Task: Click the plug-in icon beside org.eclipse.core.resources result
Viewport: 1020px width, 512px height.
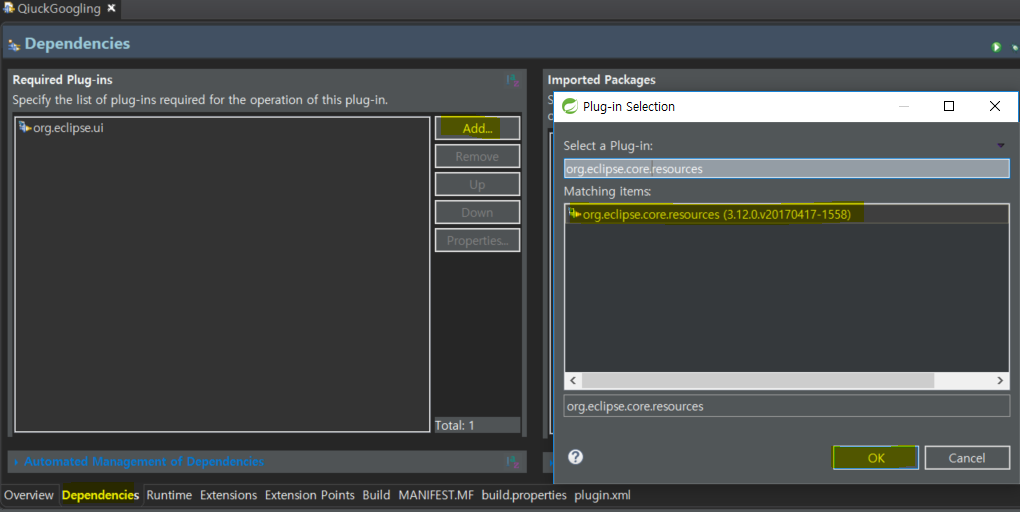Action: (574, 213)
